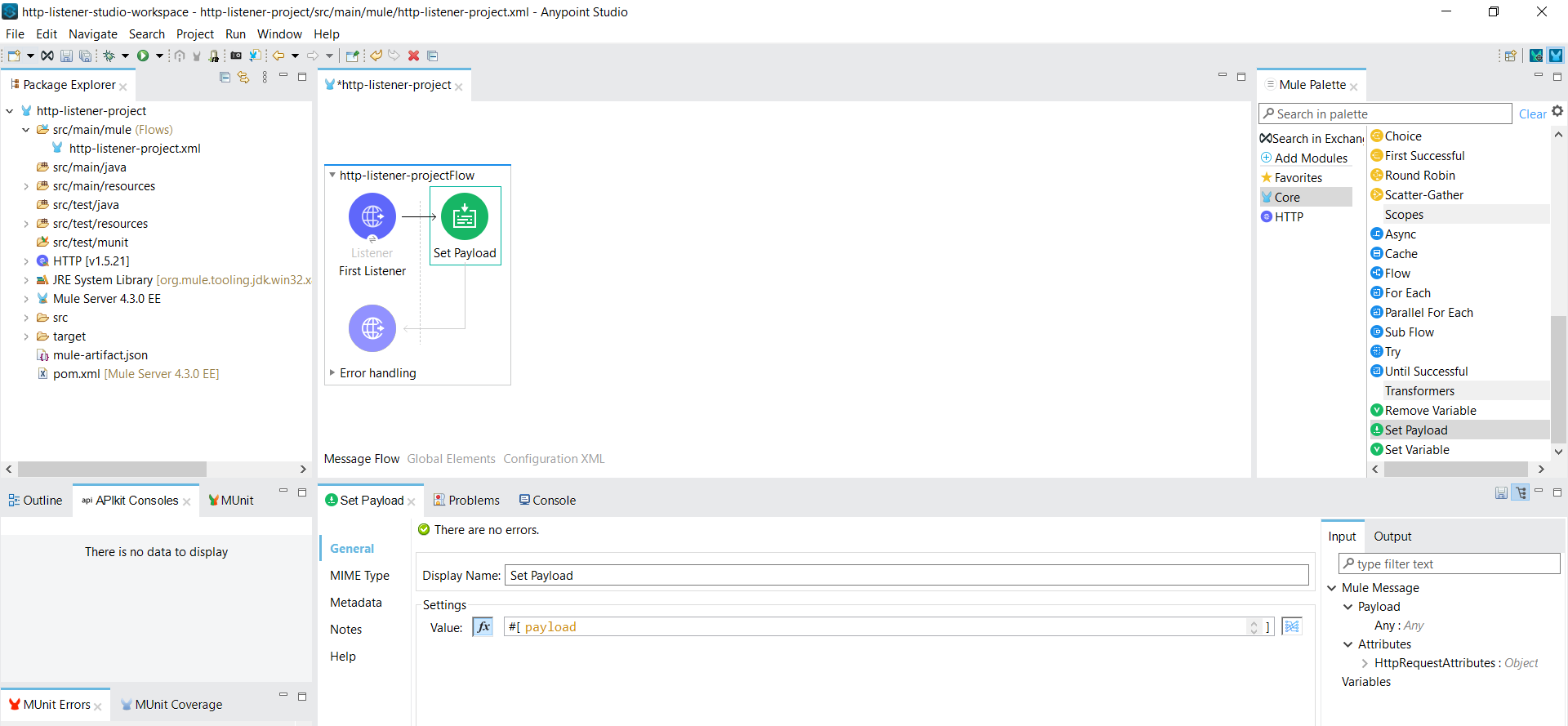Select the HTTP Listener node in the flow

click(x=372, y=217)
